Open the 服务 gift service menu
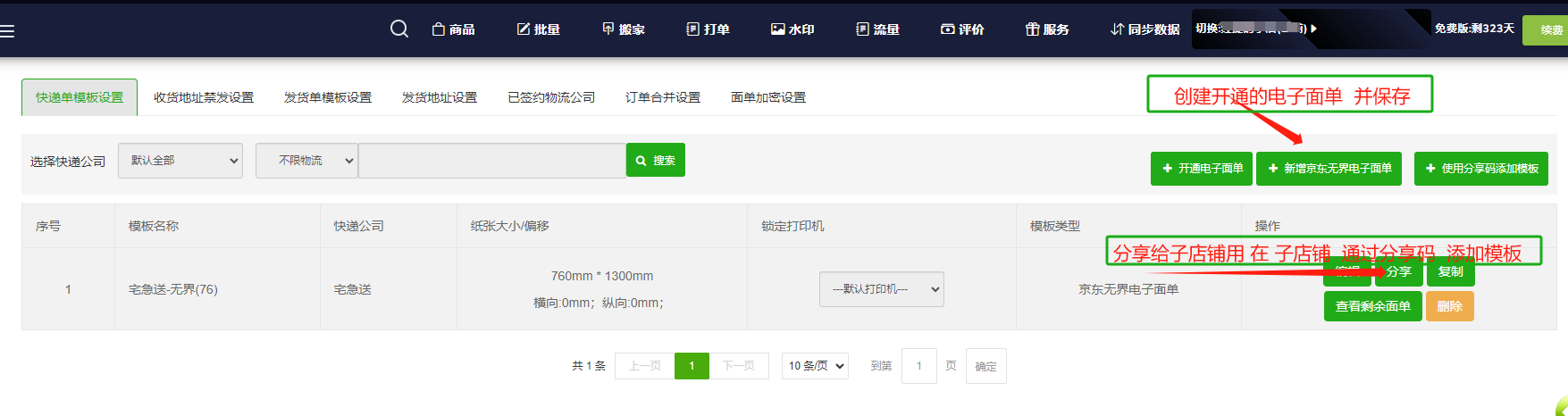This screenshot has height=416, width=1568. point(1047,29)
